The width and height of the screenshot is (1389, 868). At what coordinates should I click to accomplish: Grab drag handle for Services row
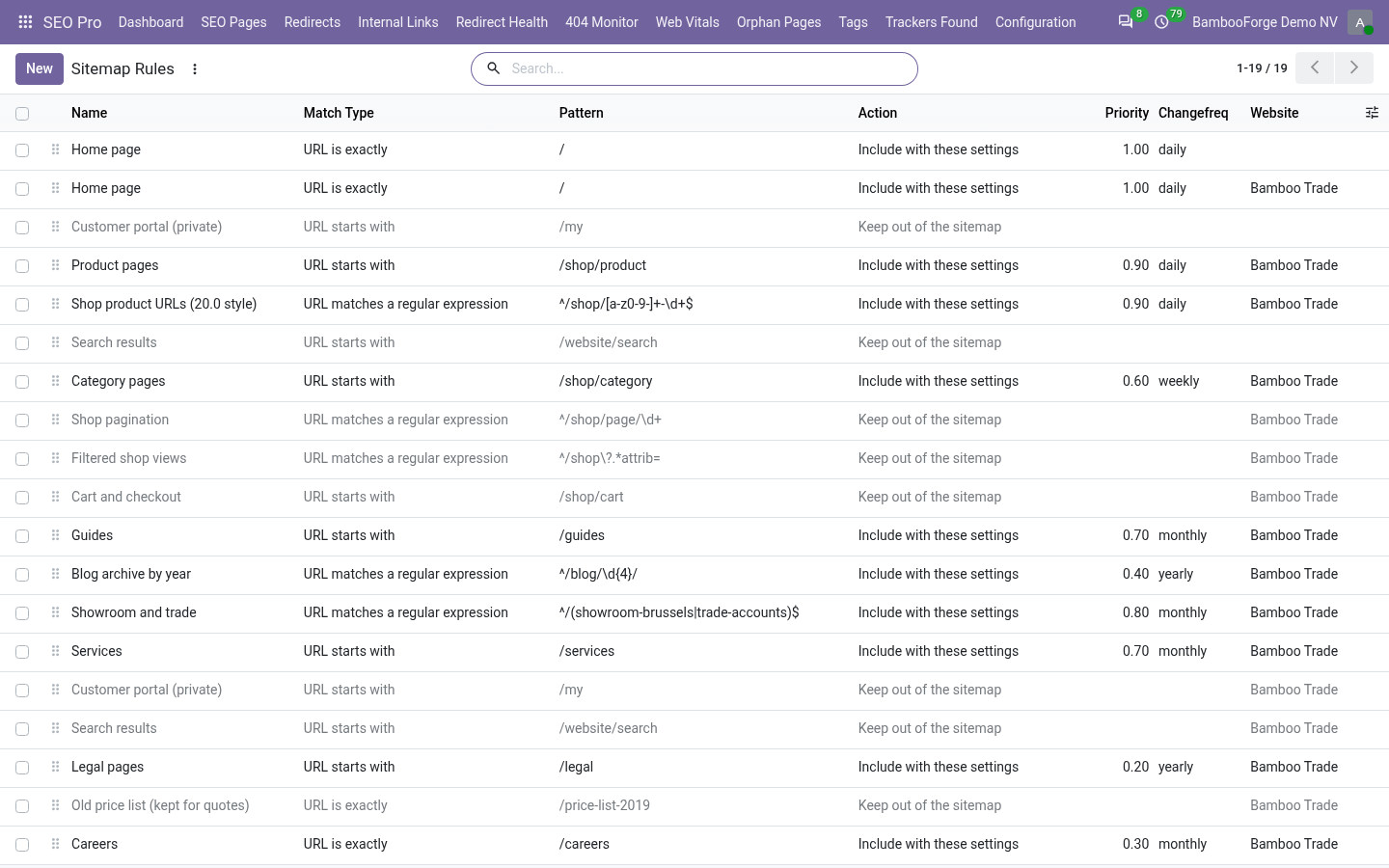[55, 651]
